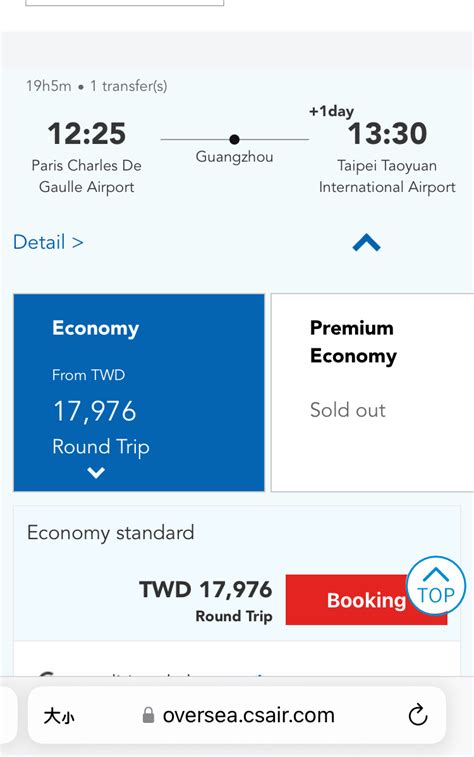Tap the Sold out label
This screenshot has height=757, width=474.
click(x=348, y=410)
